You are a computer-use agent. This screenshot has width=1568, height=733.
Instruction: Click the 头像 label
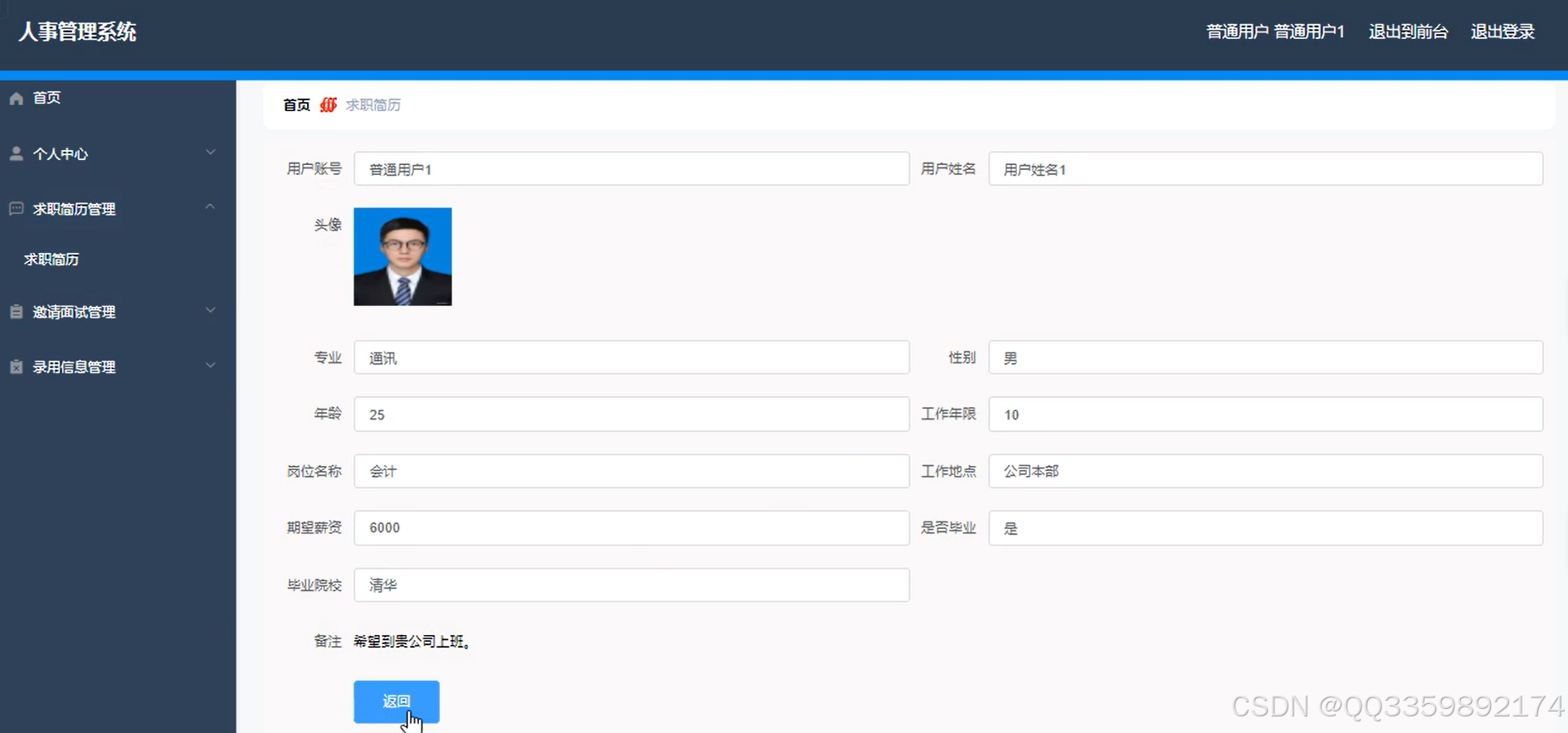pyautogui.click(x=328, y=225)
